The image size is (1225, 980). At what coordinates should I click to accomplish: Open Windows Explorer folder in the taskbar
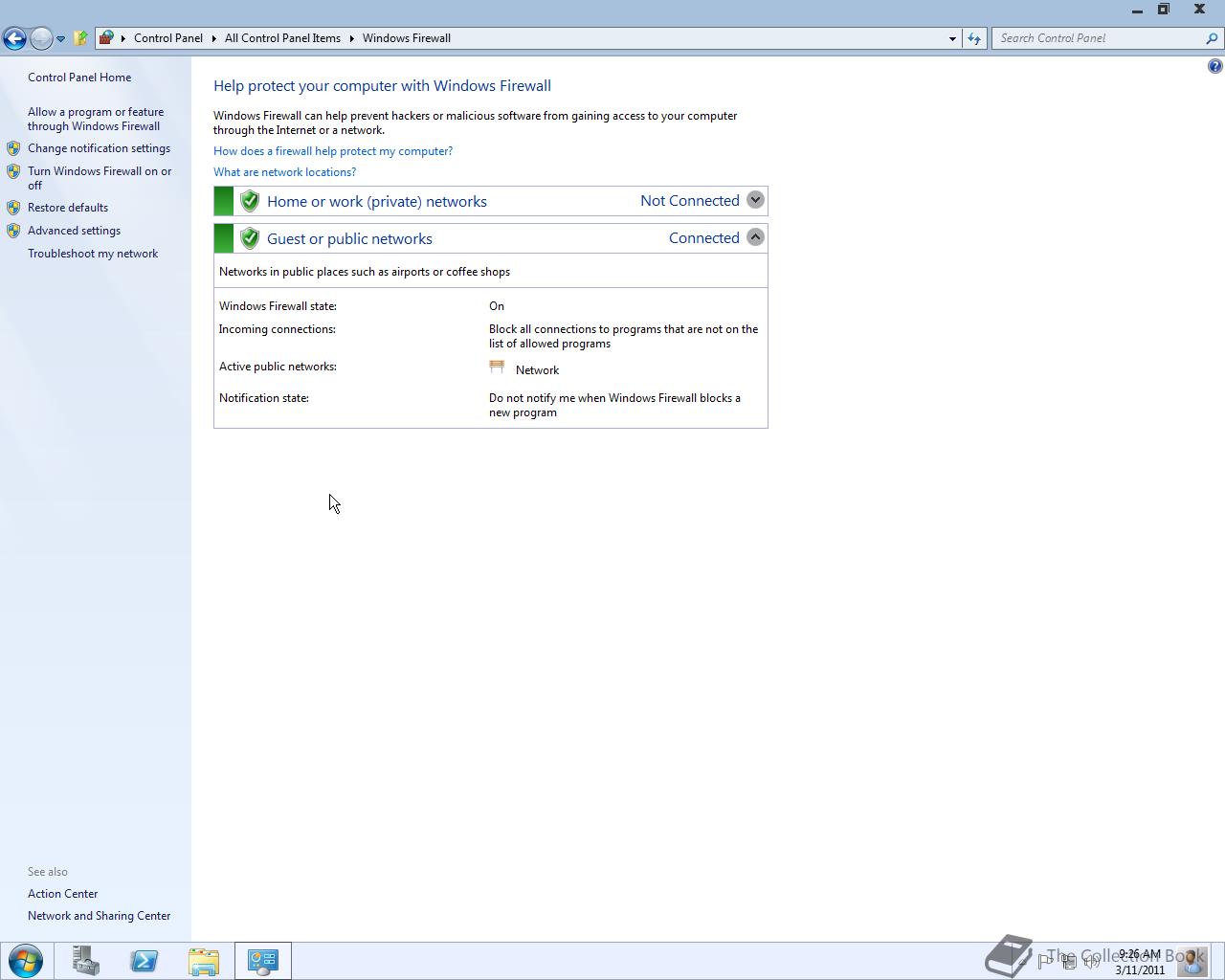point(204,961)
